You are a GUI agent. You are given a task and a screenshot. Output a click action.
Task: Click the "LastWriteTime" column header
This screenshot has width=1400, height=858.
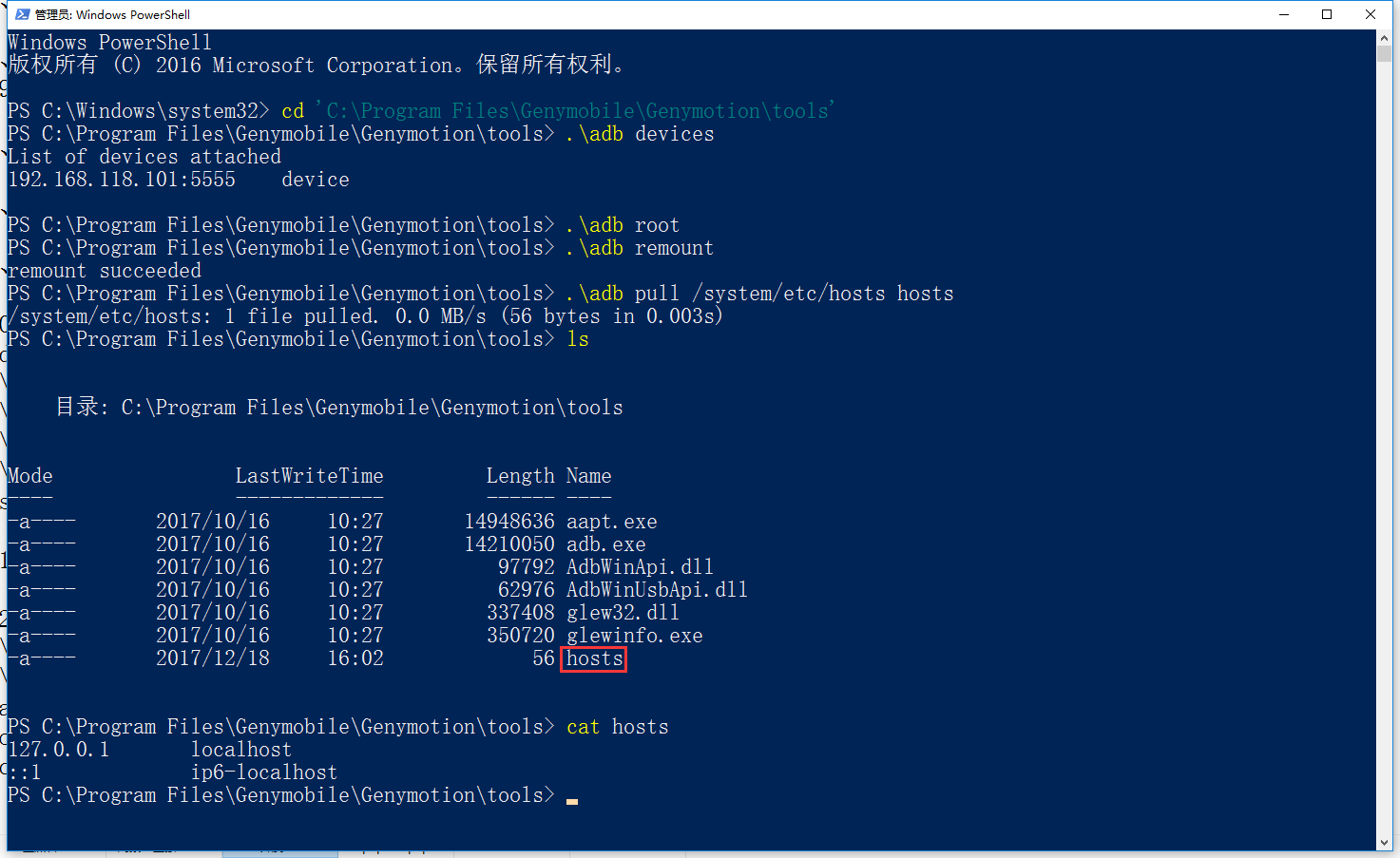tap(310, 476)
